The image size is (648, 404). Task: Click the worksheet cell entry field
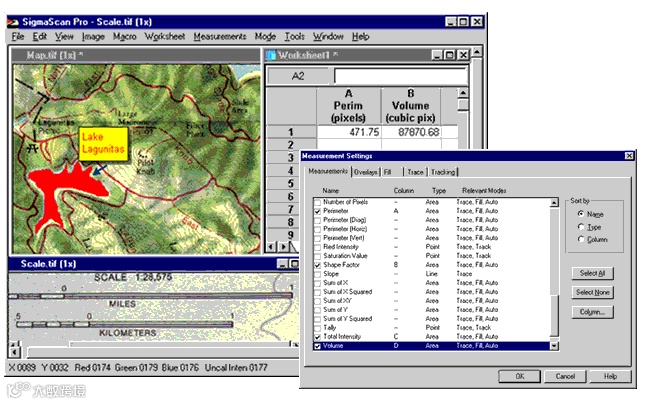[x=401, y=76]
